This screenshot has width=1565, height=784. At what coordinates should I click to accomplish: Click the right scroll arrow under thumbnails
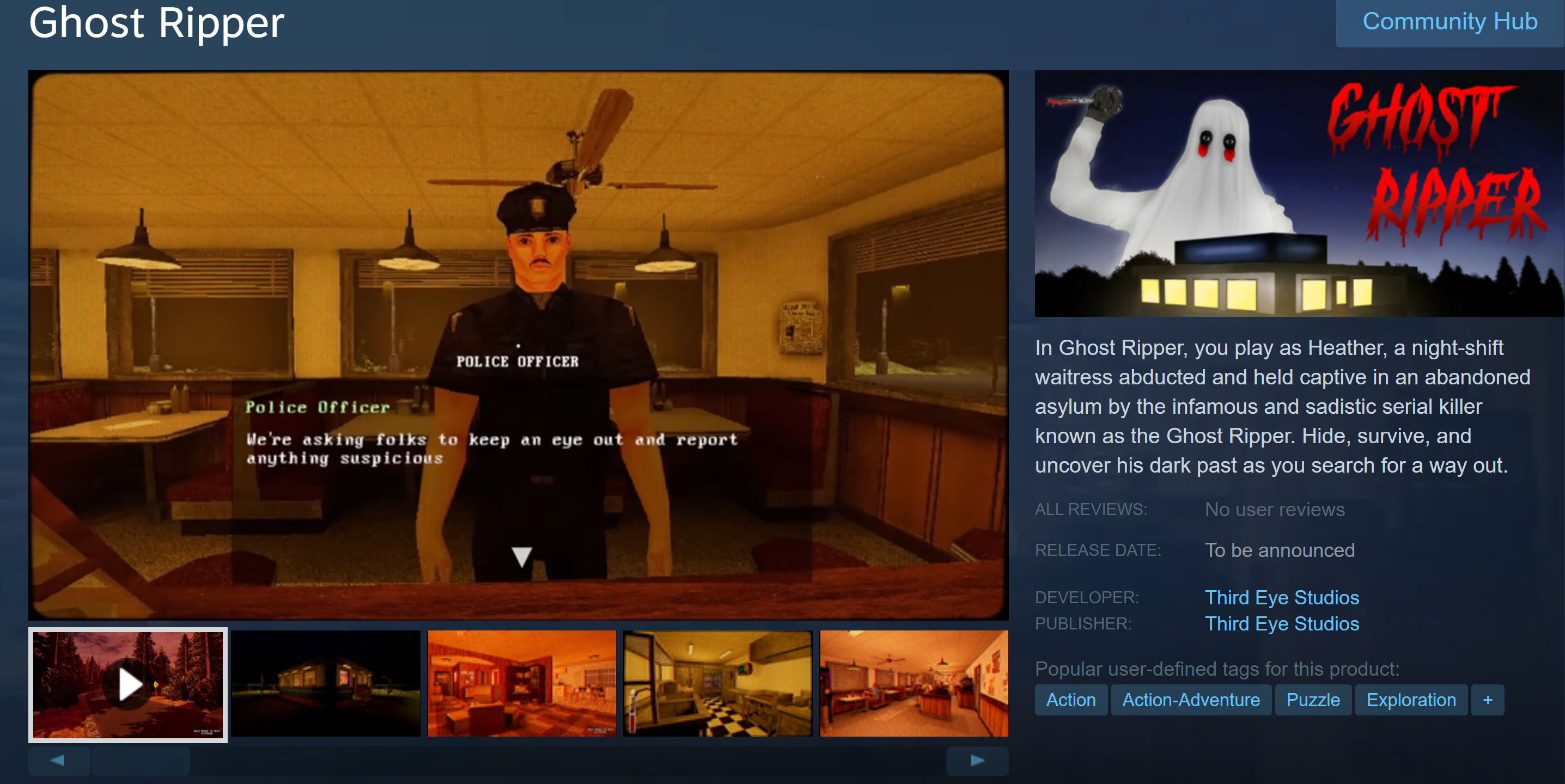(x=978, y=760)
